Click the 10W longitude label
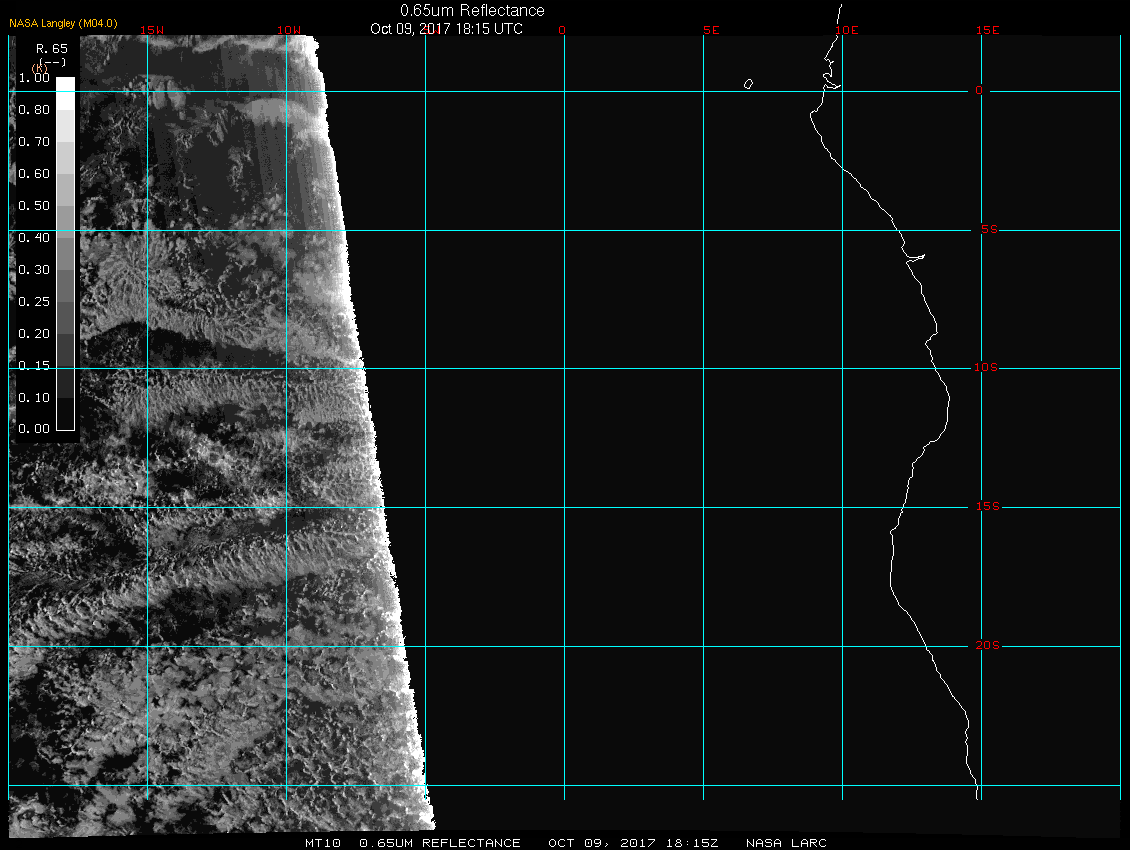 pyautogui.click(x=288, y=30)
